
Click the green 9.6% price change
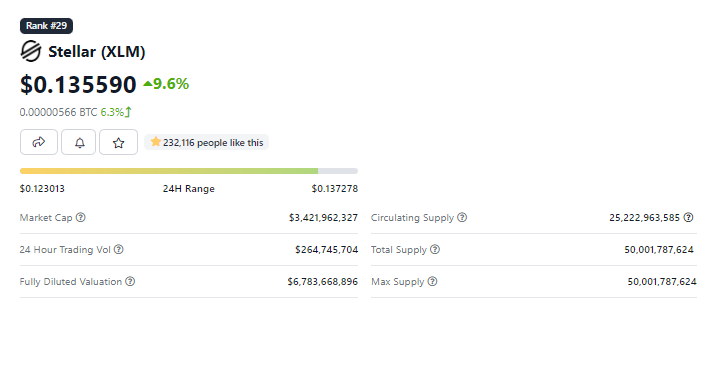166,84
